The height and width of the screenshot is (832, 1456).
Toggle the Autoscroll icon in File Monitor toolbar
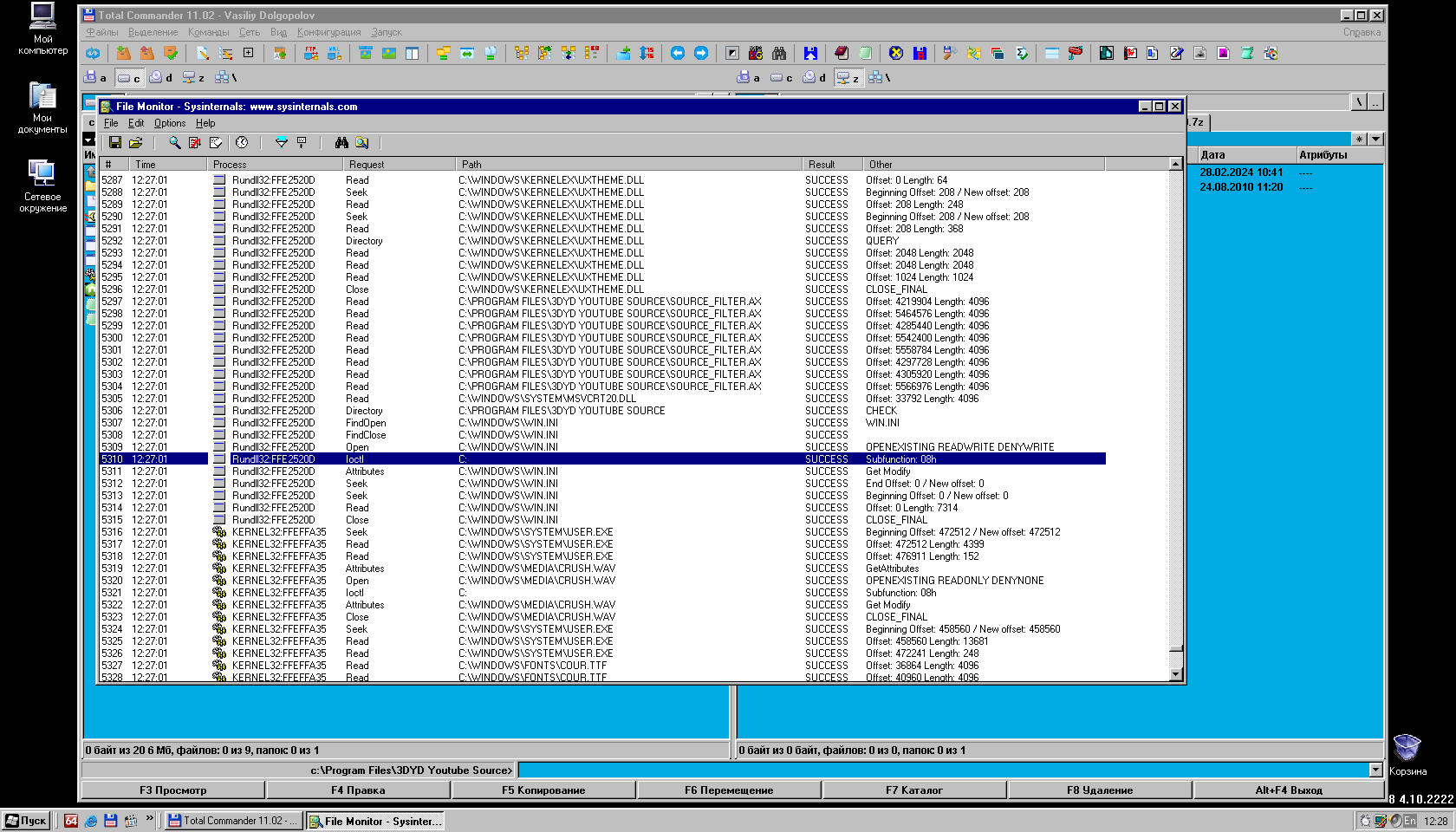tap(195, 142)
